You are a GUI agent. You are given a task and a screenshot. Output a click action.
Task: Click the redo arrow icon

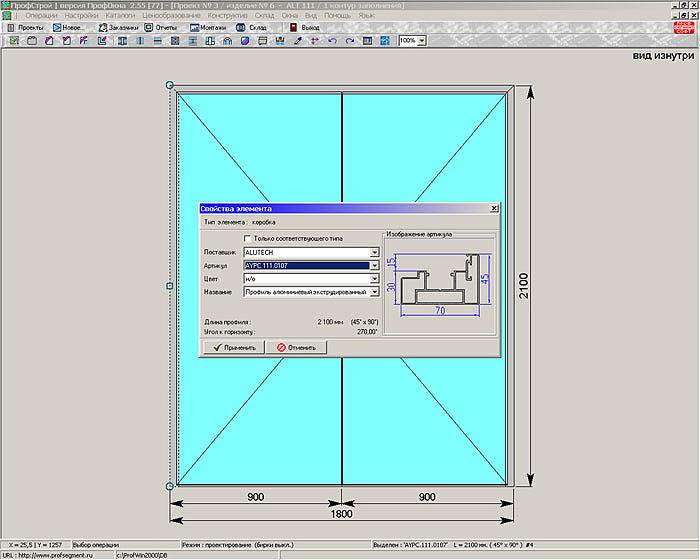tap(350, 41)
